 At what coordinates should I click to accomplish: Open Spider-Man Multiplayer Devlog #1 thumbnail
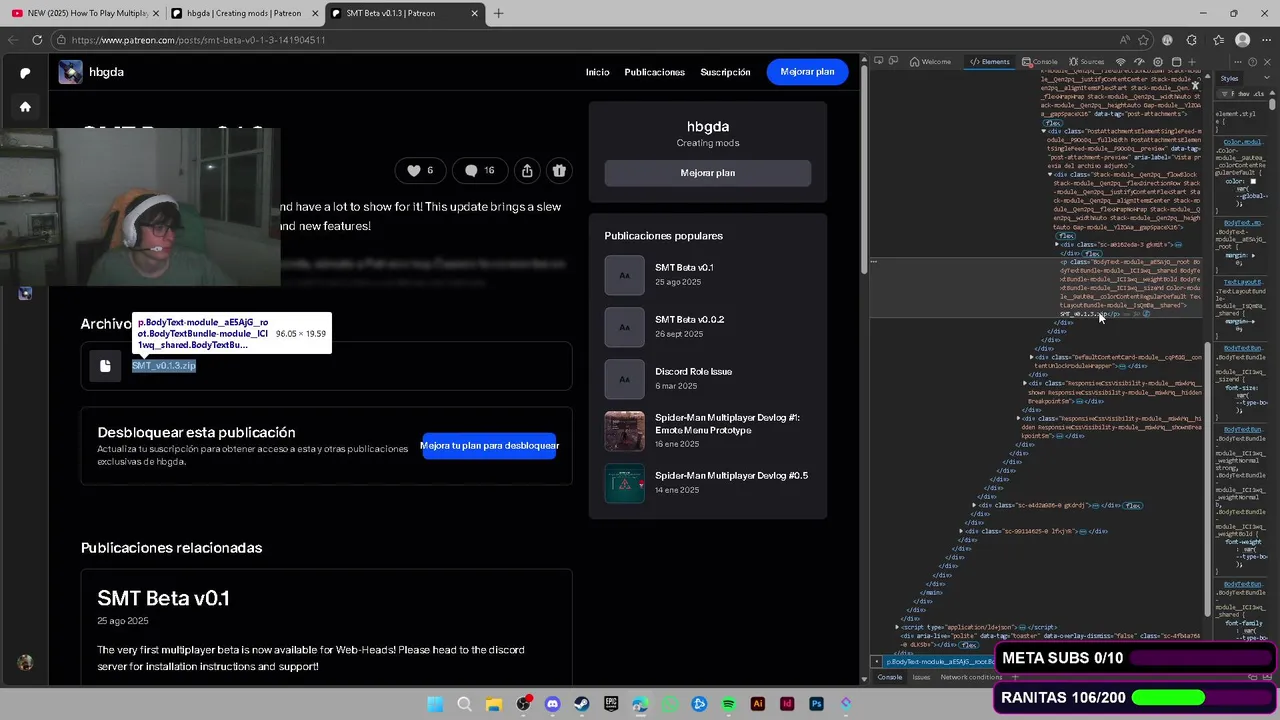[x=624, y=431]
